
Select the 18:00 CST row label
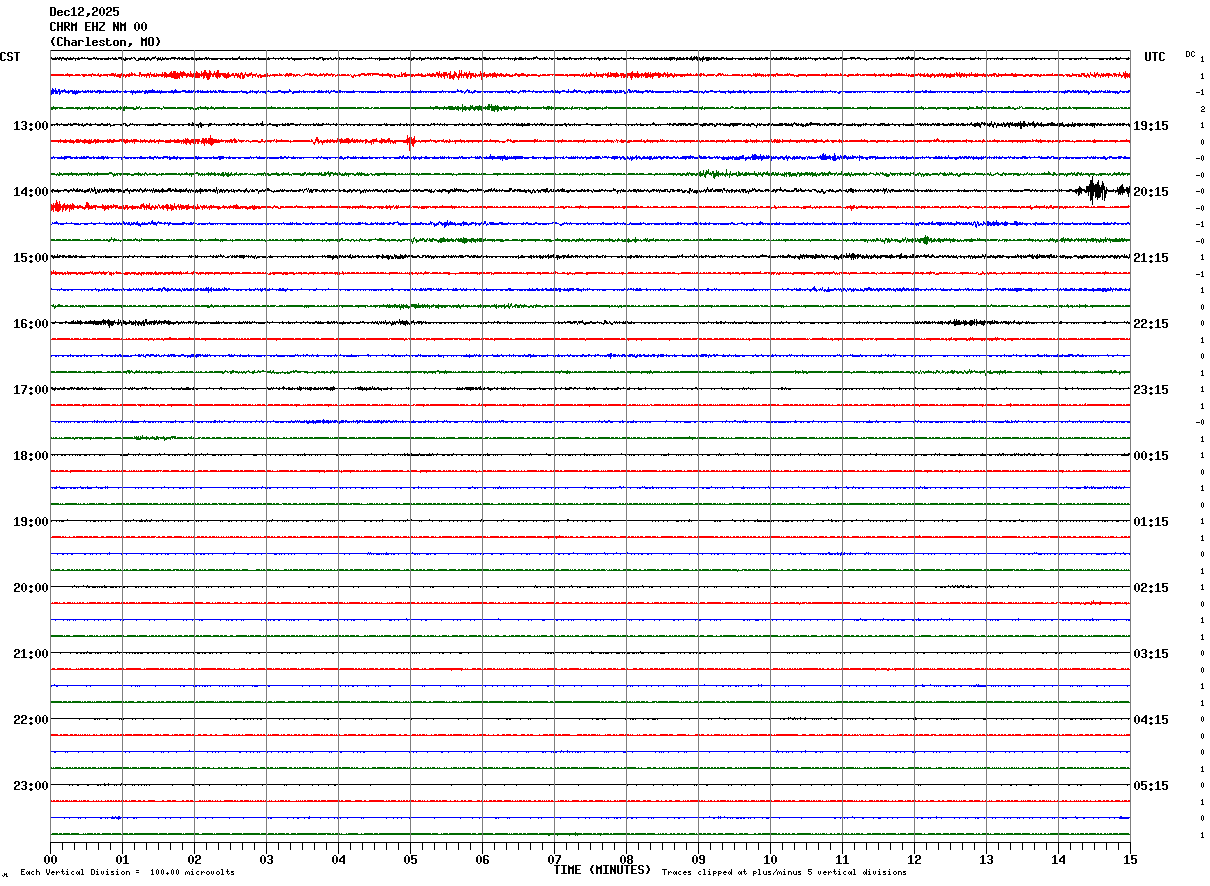31,455
